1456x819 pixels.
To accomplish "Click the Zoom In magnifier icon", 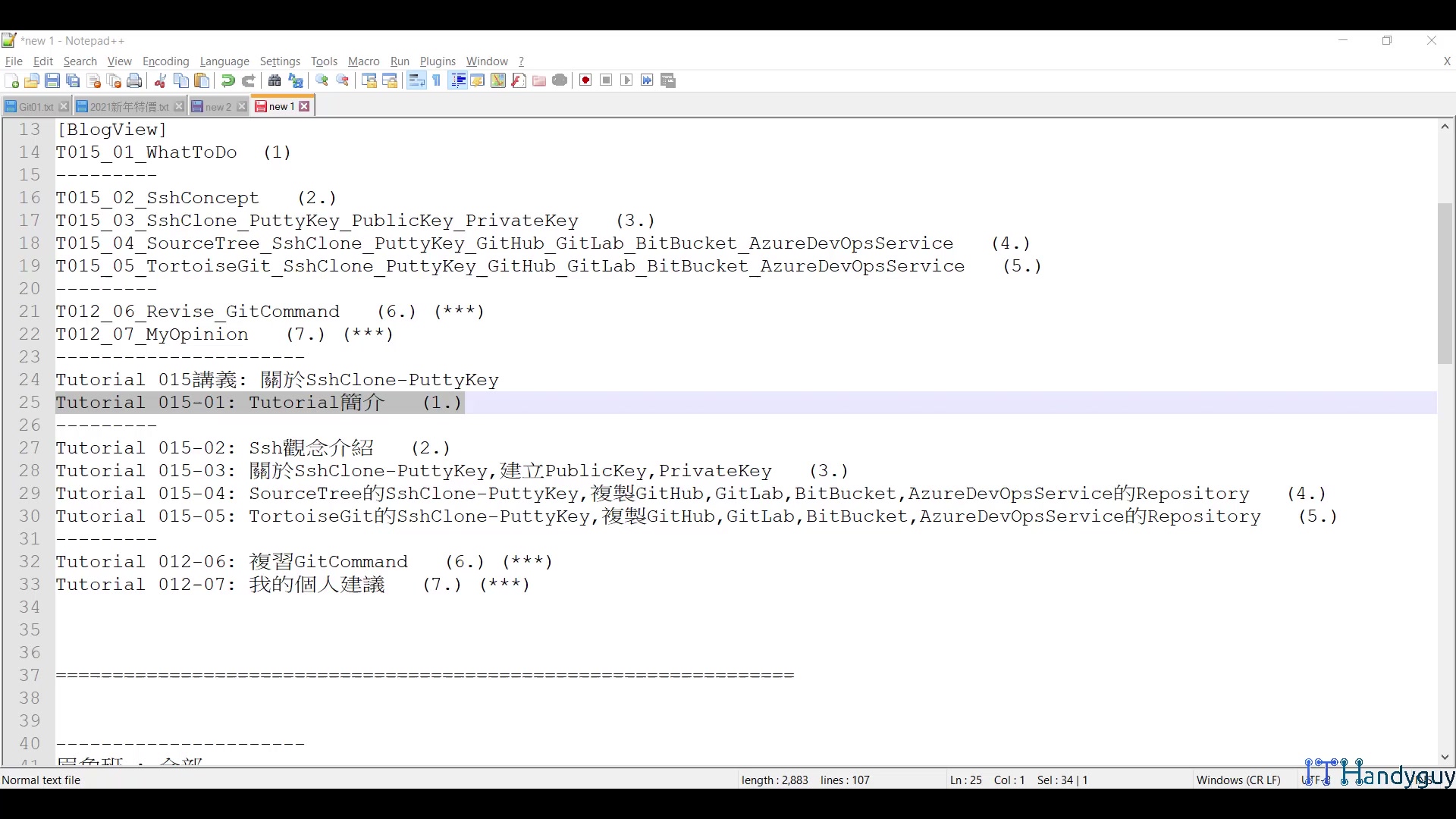I will 322,81.
